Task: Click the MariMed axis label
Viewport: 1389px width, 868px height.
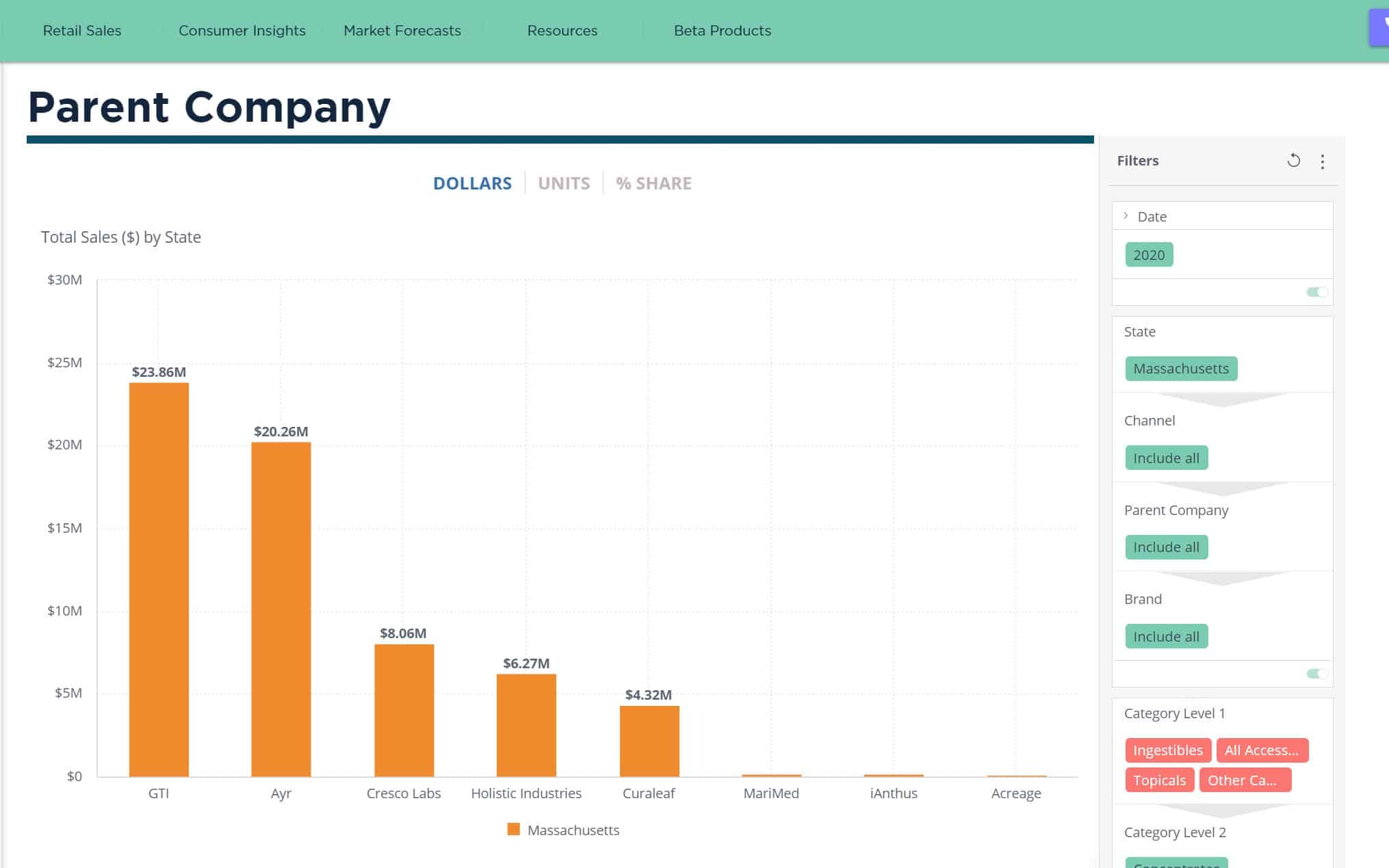Action: [x=771, y=793]
